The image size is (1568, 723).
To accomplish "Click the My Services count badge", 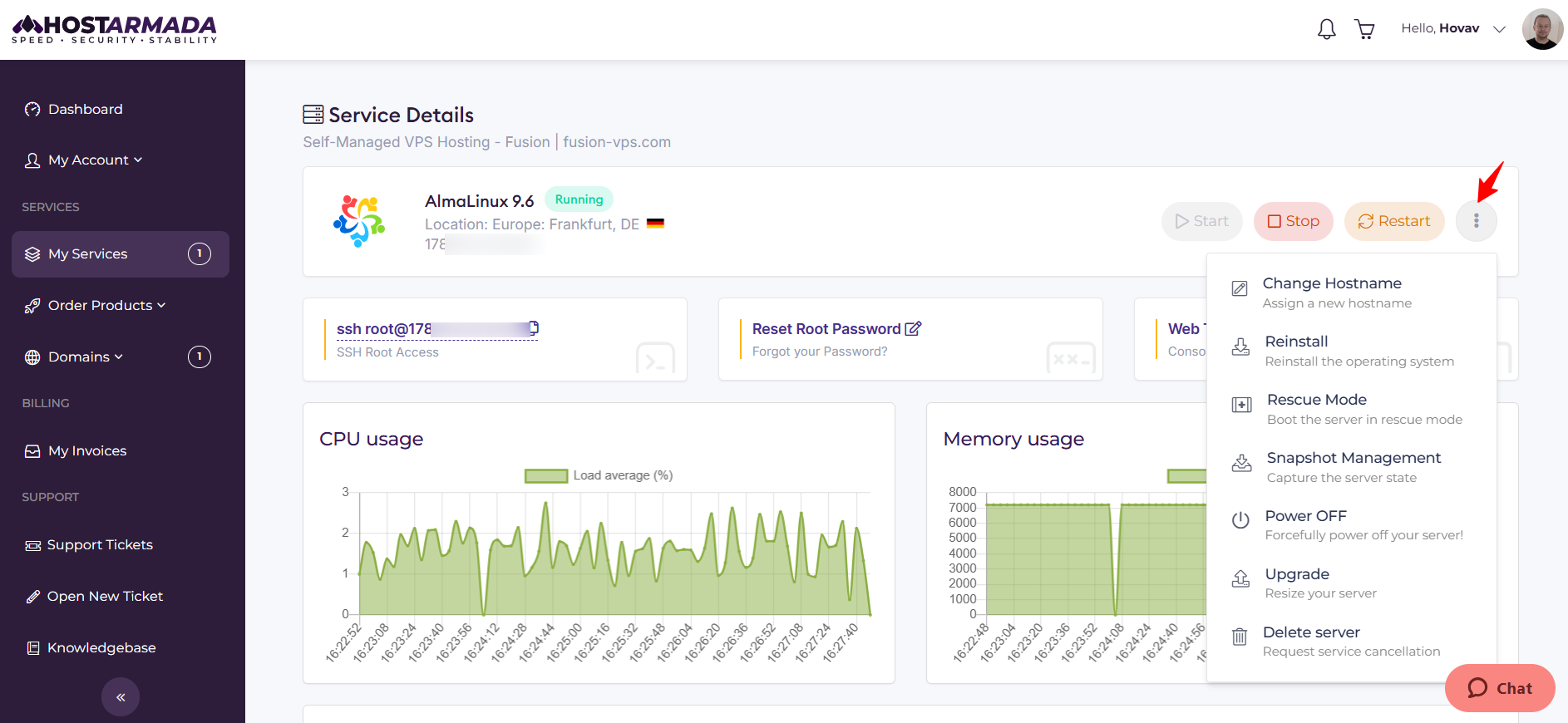I will 200,253.
